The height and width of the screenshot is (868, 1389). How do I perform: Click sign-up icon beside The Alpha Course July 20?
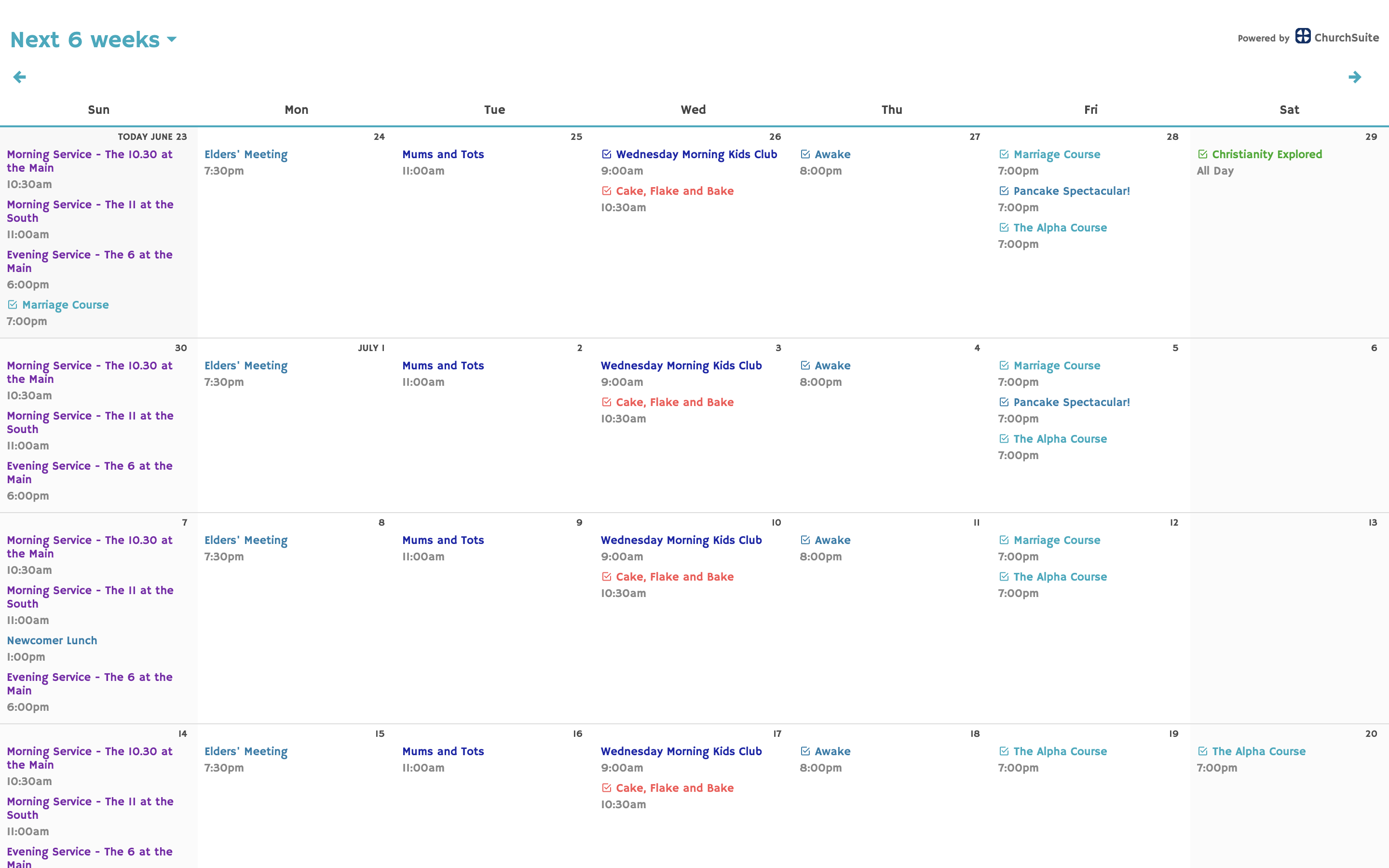coord(1202,751)
